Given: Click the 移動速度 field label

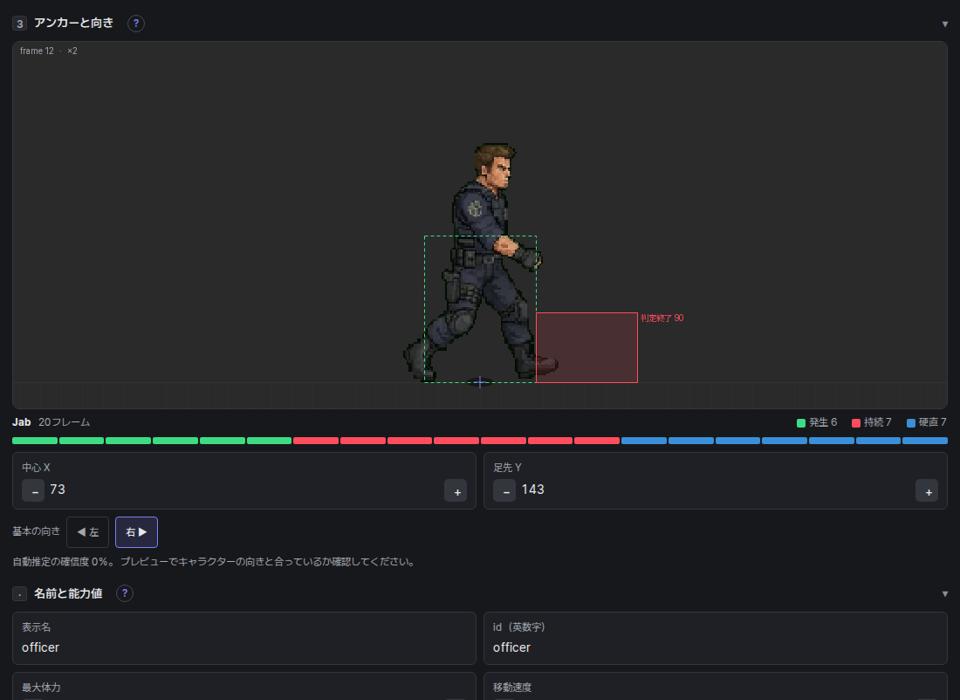Looking at the screenshot, I should click(512, 687).
